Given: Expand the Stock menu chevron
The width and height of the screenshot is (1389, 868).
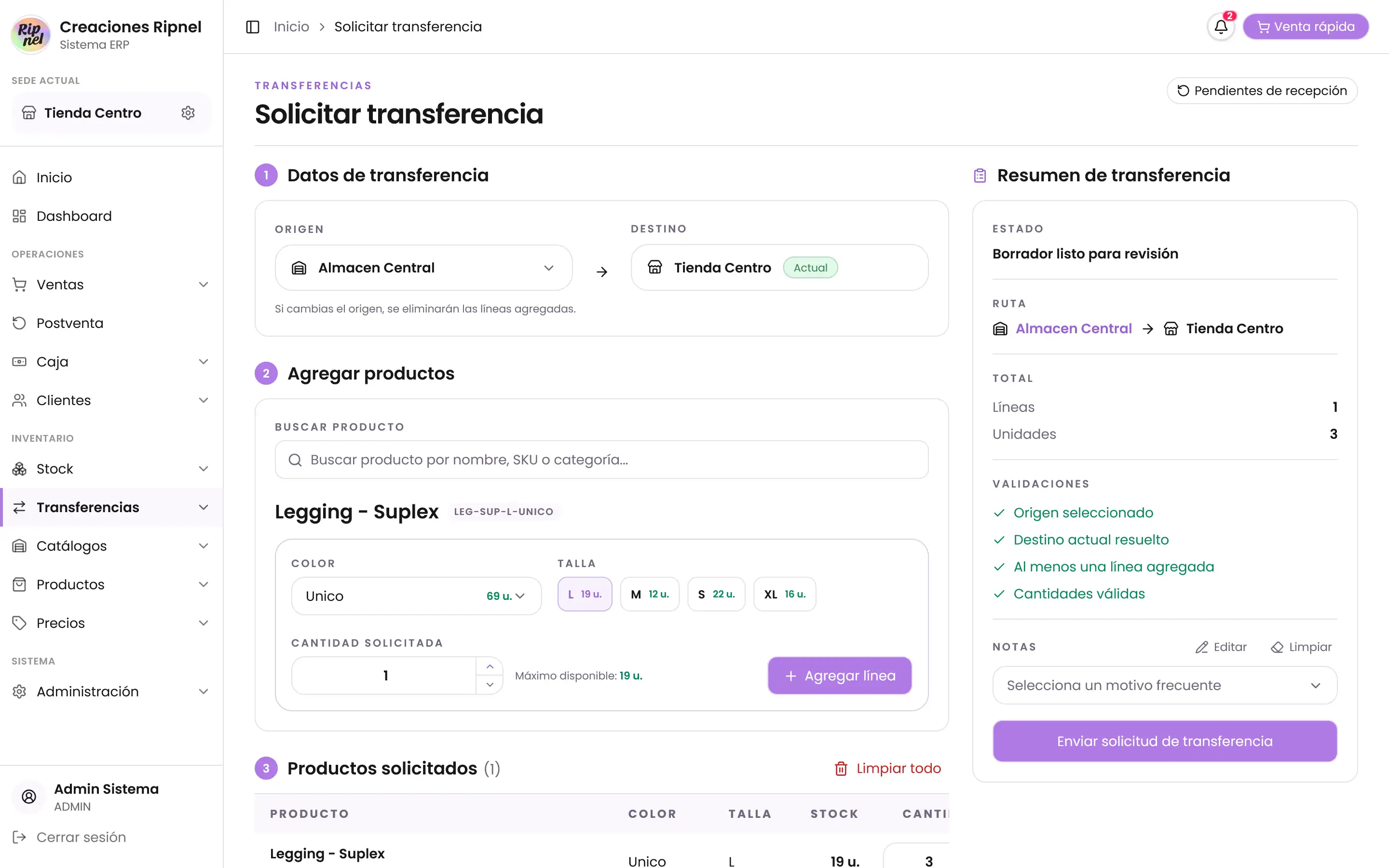Looking at the screenshot, I should point(203,469).
